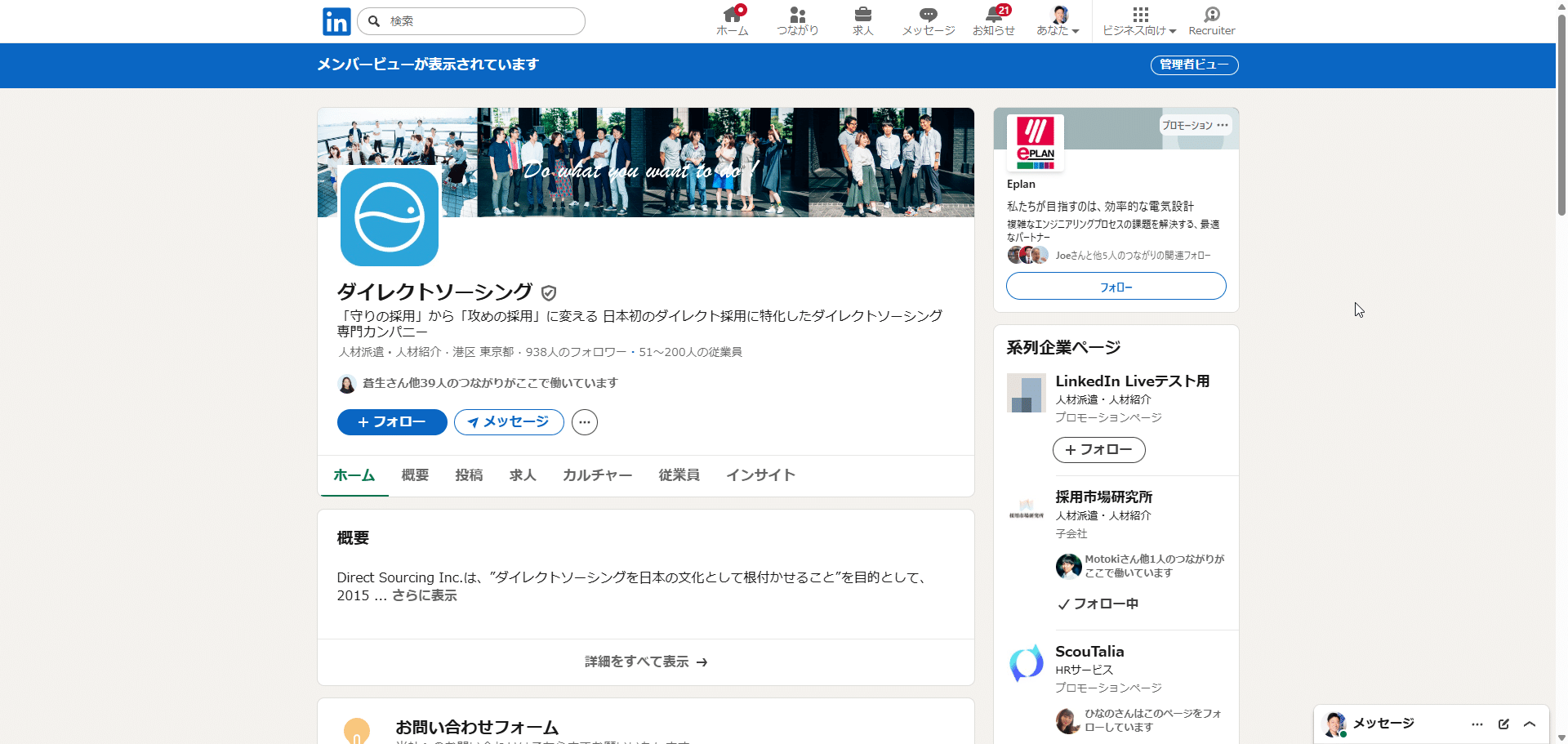The width and height of the screenshot is (1568, 744).
Task: Click the メッセージ chat bar title
Action: click(1383, 724)
